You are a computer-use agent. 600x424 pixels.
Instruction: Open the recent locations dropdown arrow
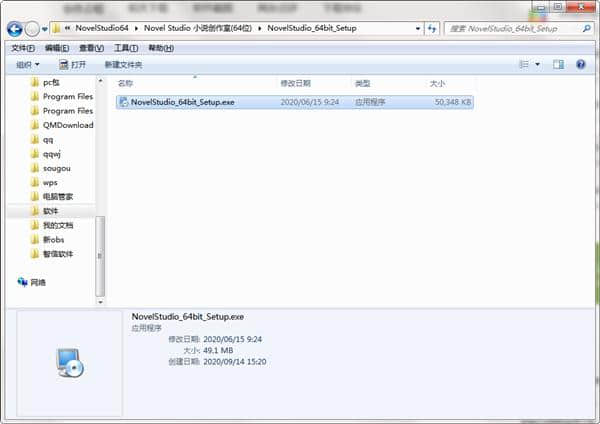tap(45, 29)
